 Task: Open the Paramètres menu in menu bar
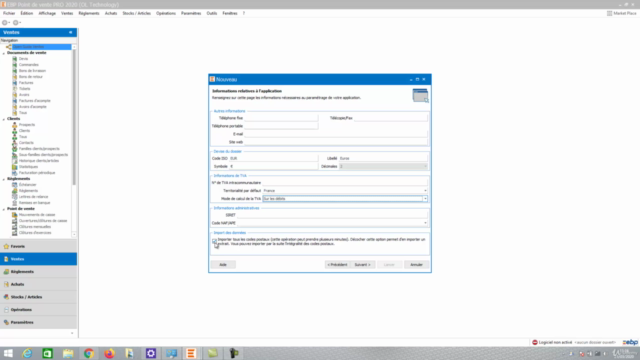pyautogui.click(x=191, y=13)
